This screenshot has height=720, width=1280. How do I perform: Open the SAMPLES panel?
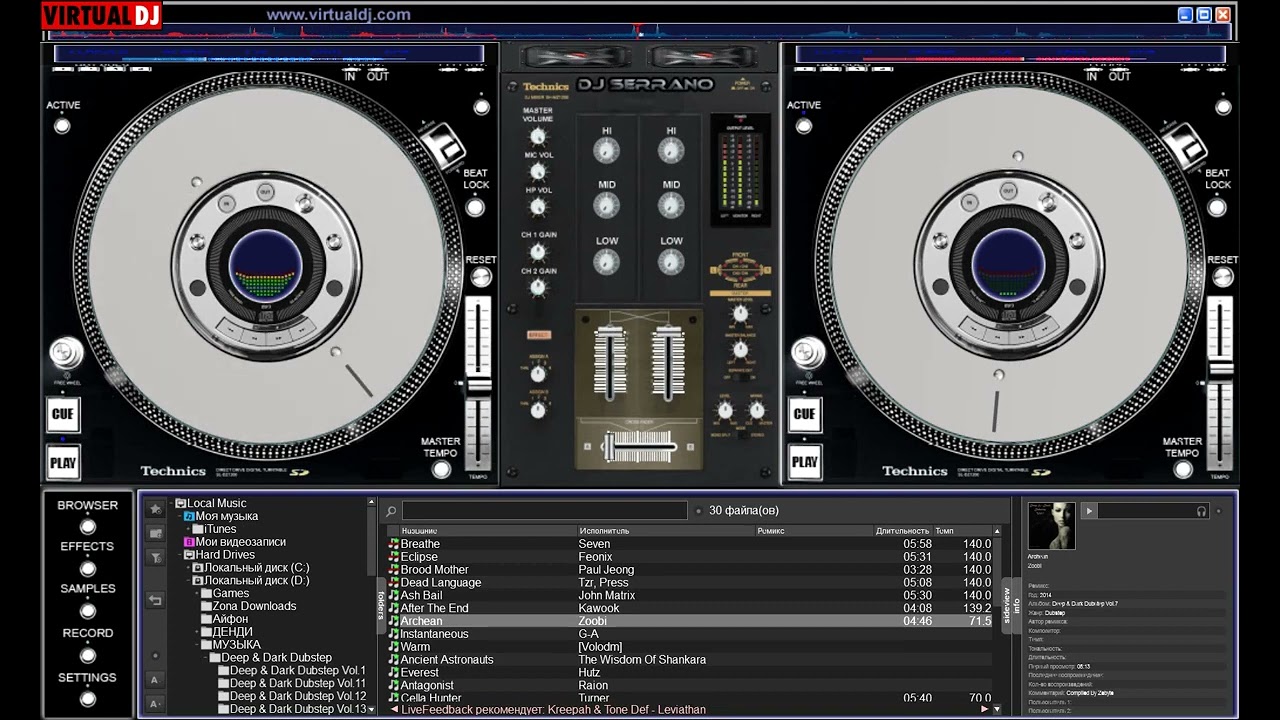pos(88,610)
